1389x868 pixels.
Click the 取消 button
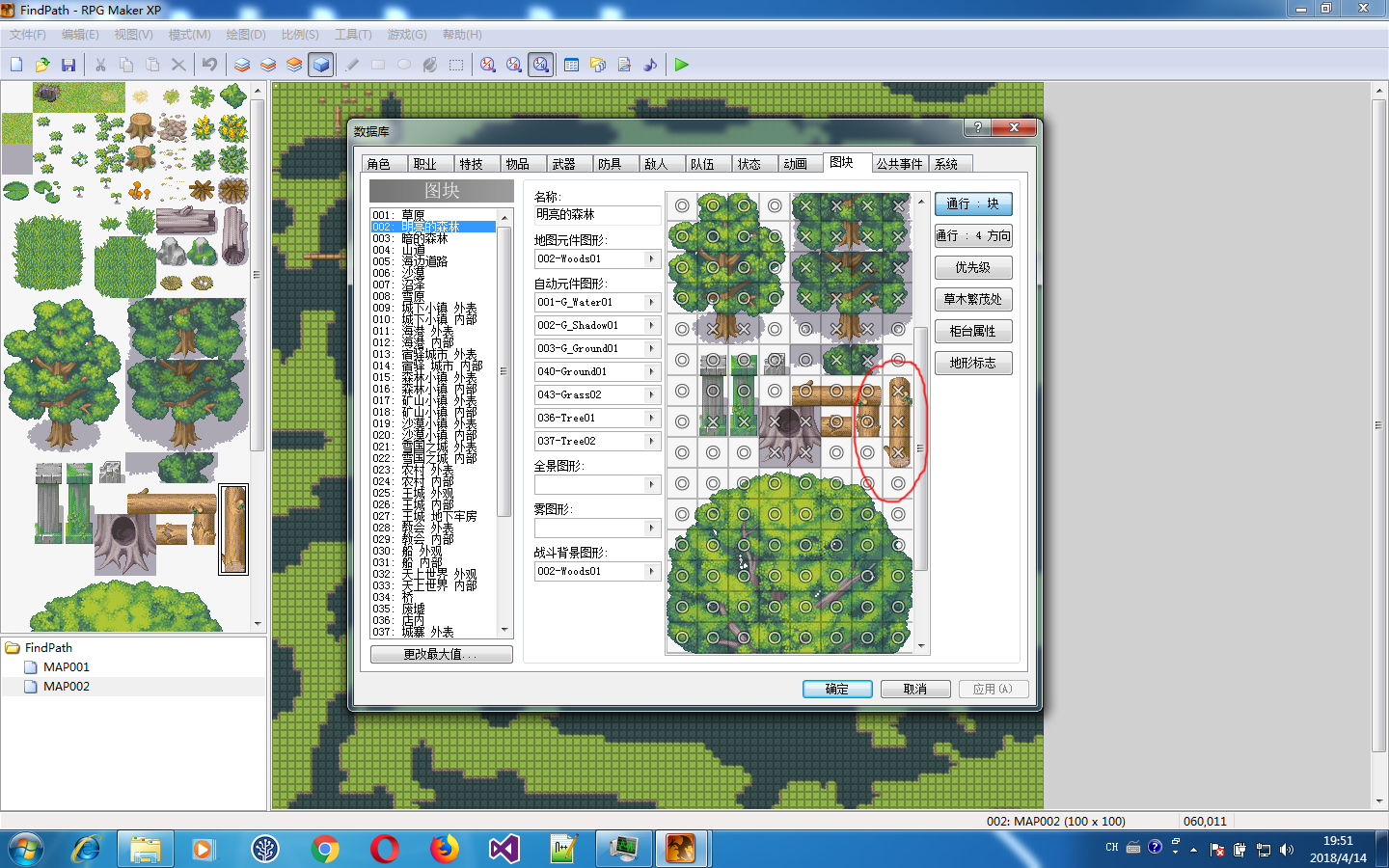(915, 690)
